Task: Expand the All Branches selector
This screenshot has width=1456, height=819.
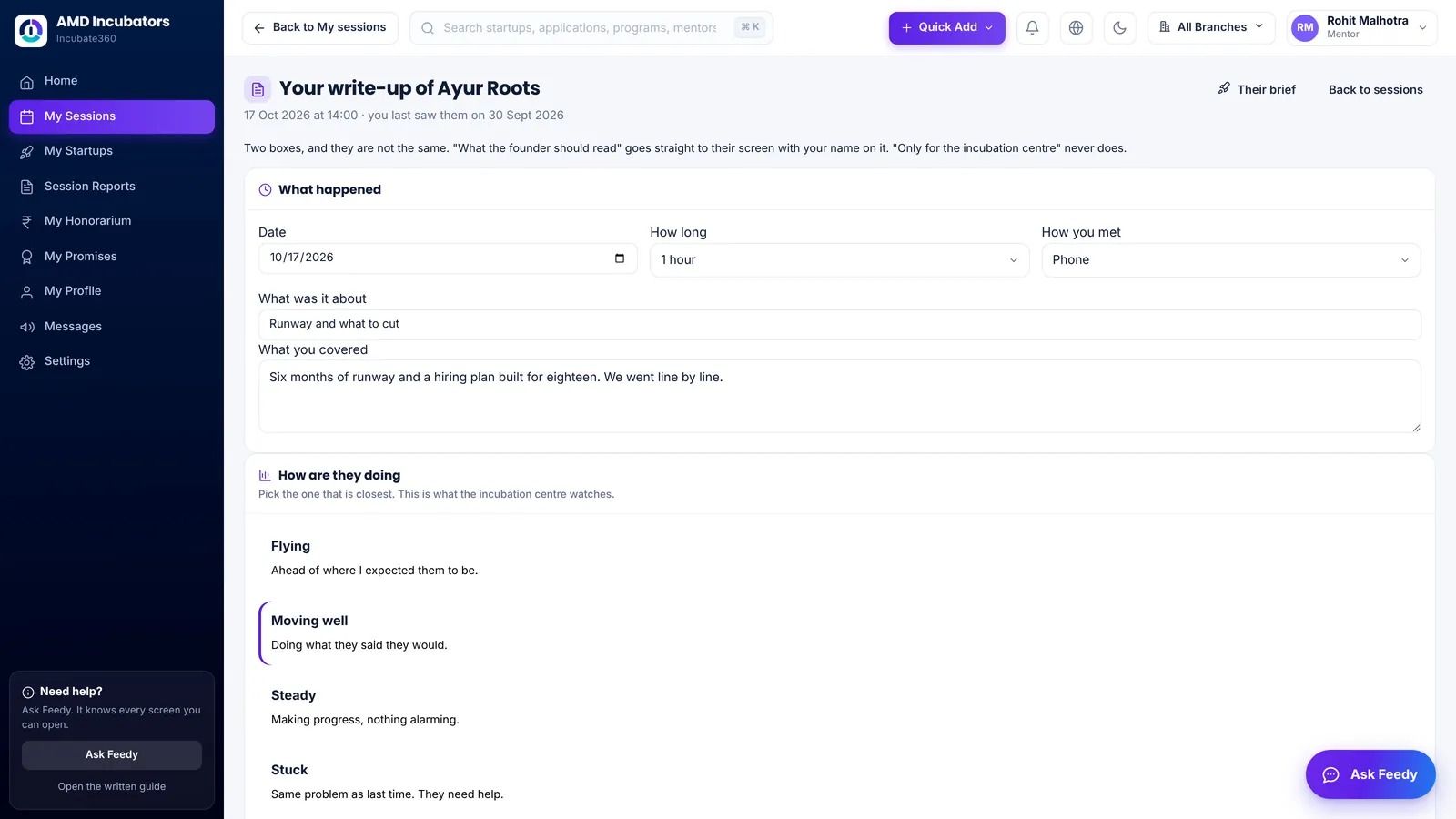Action: pos(1211,28)
